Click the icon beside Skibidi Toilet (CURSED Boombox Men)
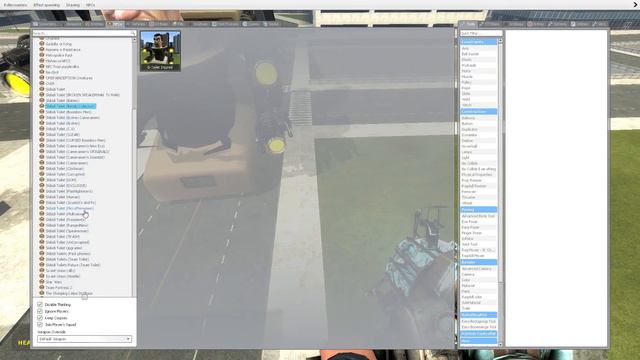 [x=42, y=140]
